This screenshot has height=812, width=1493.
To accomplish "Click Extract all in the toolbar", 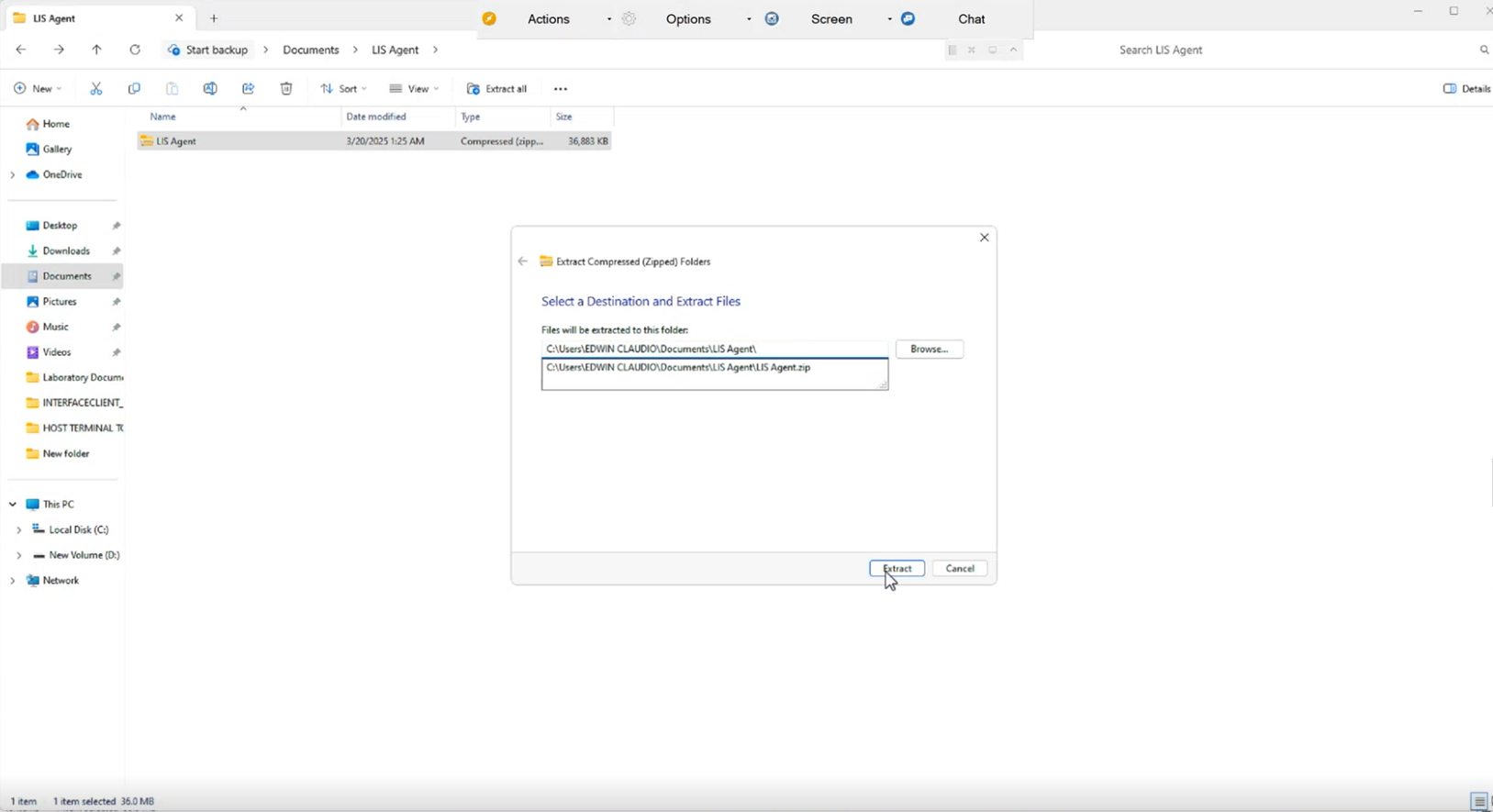I will pos(496,89).
